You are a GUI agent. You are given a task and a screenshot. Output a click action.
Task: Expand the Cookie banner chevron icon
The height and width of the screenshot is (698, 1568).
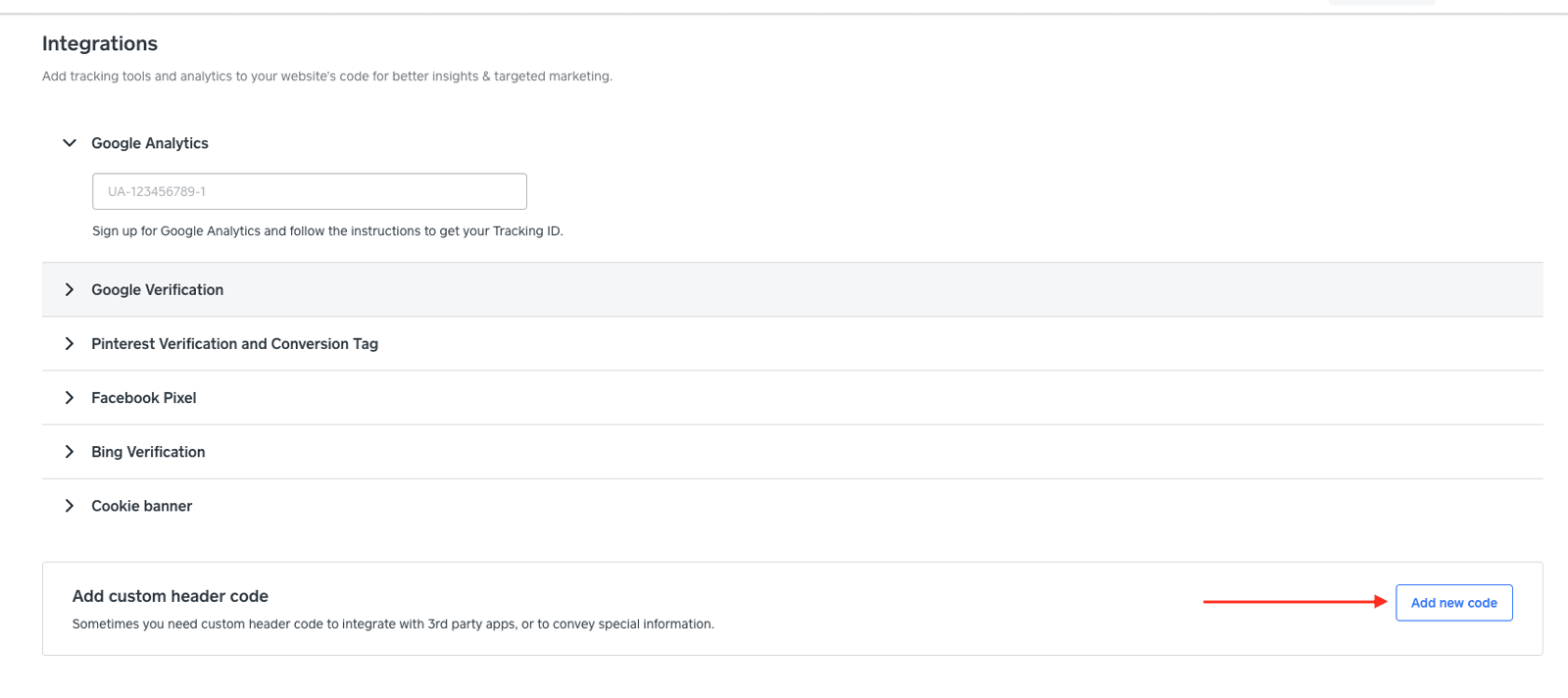click(70, 506)
